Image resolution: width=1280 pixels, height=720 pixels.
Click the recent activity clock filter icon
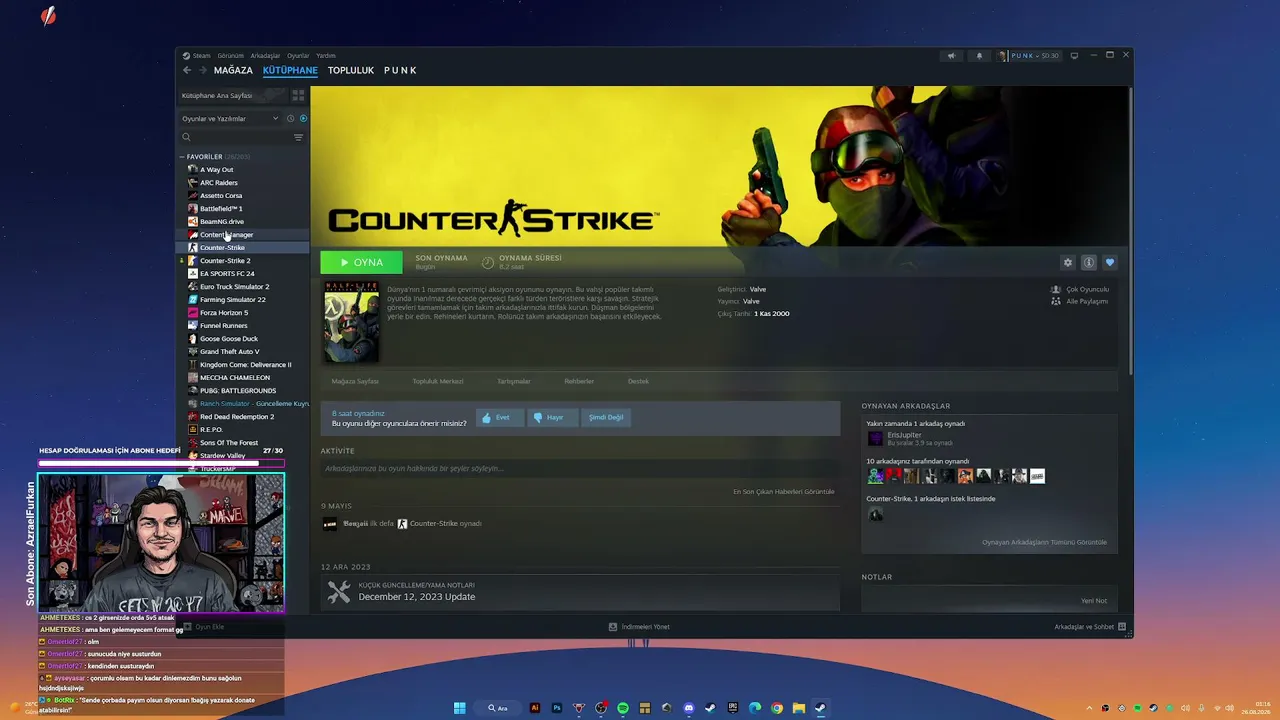290,119
